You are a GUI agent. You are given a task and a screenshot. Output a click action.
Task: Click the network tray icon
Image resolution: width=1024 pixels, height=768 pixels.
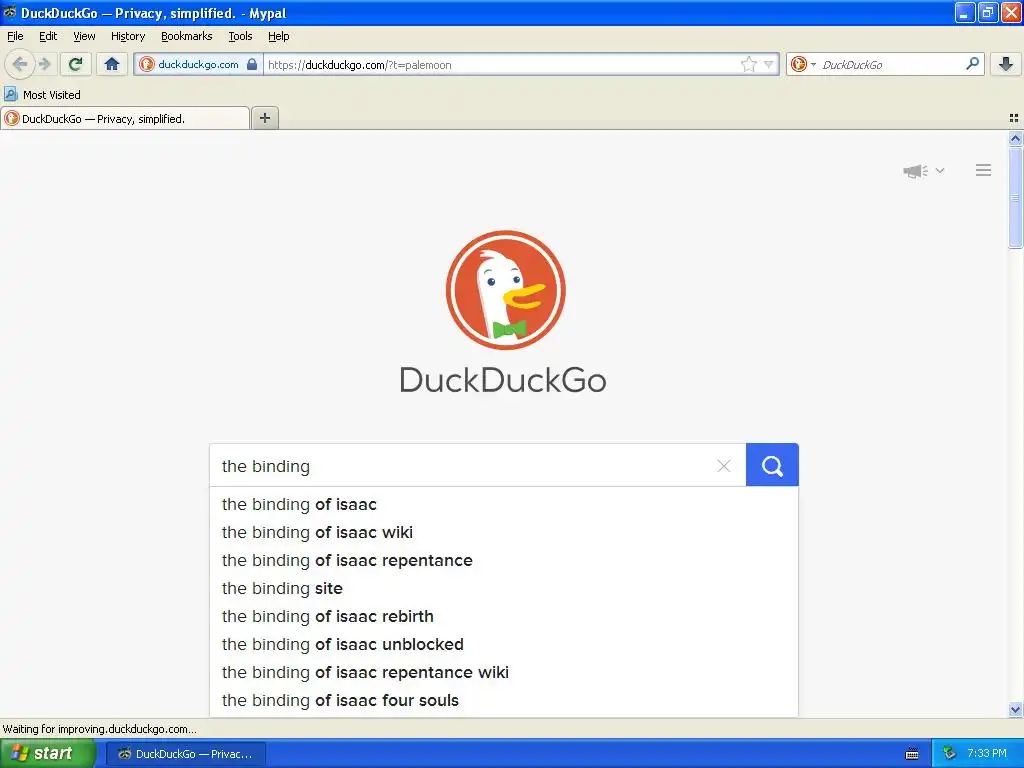[949, 754]
